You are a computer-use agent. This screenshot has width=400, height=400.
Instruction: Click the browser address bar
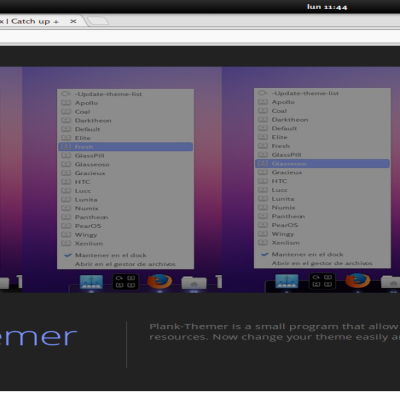200,37
